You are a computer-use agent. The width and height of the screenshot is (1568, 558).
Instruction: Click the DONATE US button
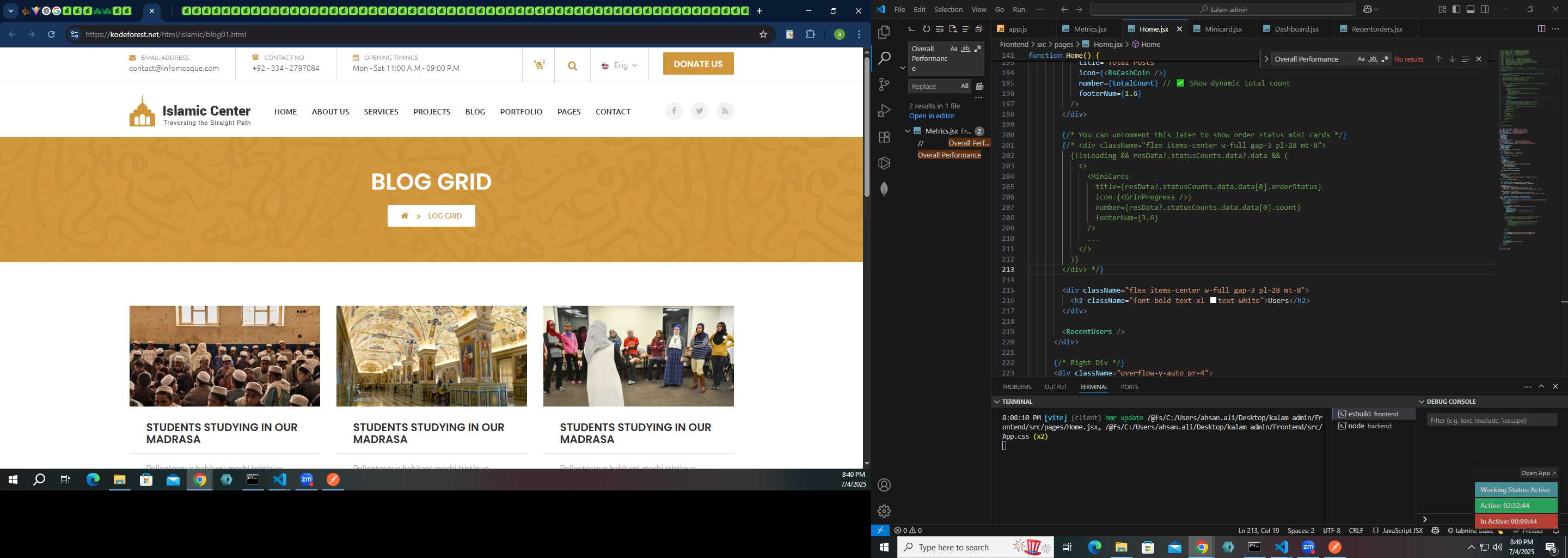pyautogui.click(x=698, y=64)
